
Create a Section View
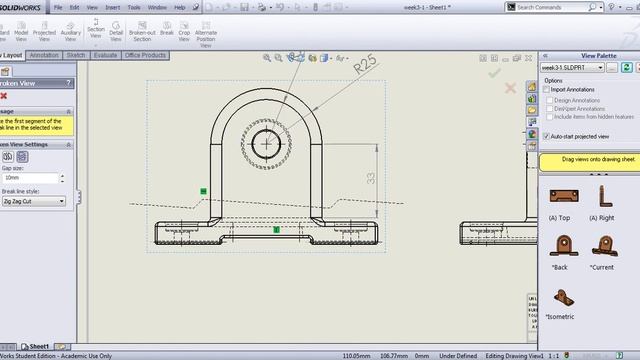[x=96, y=28]
